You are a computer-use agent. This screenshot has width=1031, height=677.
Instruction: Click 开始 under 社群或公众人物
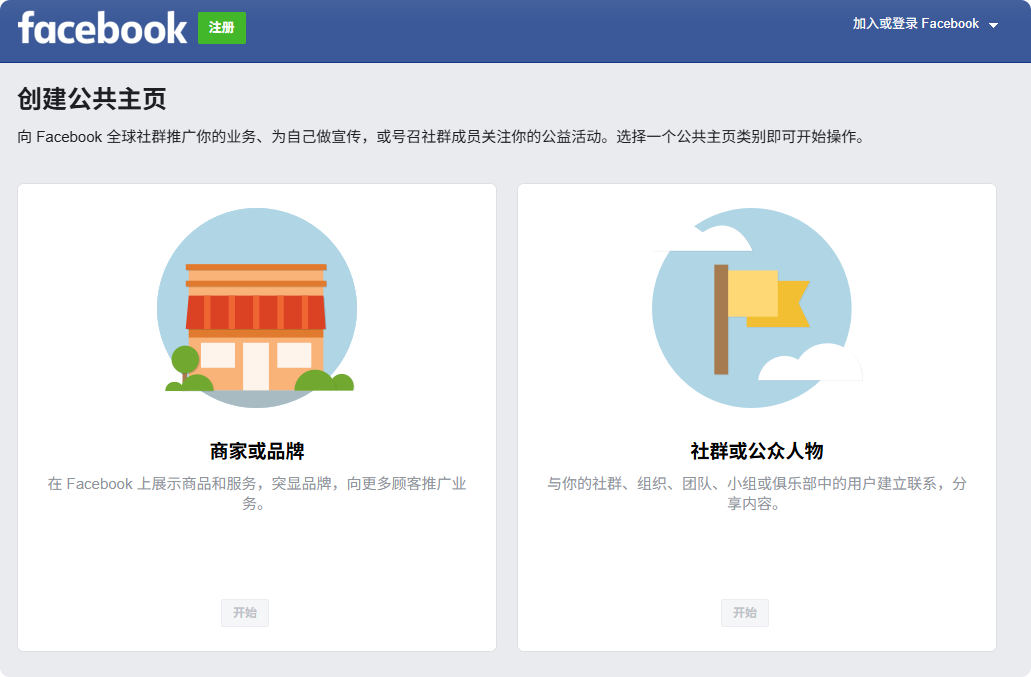(x=744, y=613)
